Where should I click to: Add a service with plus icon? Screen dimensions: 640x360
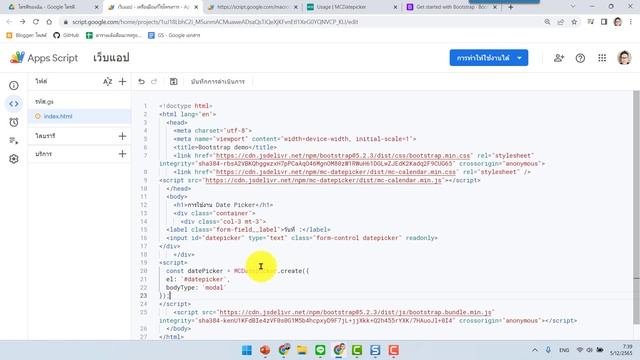point(122,154)
